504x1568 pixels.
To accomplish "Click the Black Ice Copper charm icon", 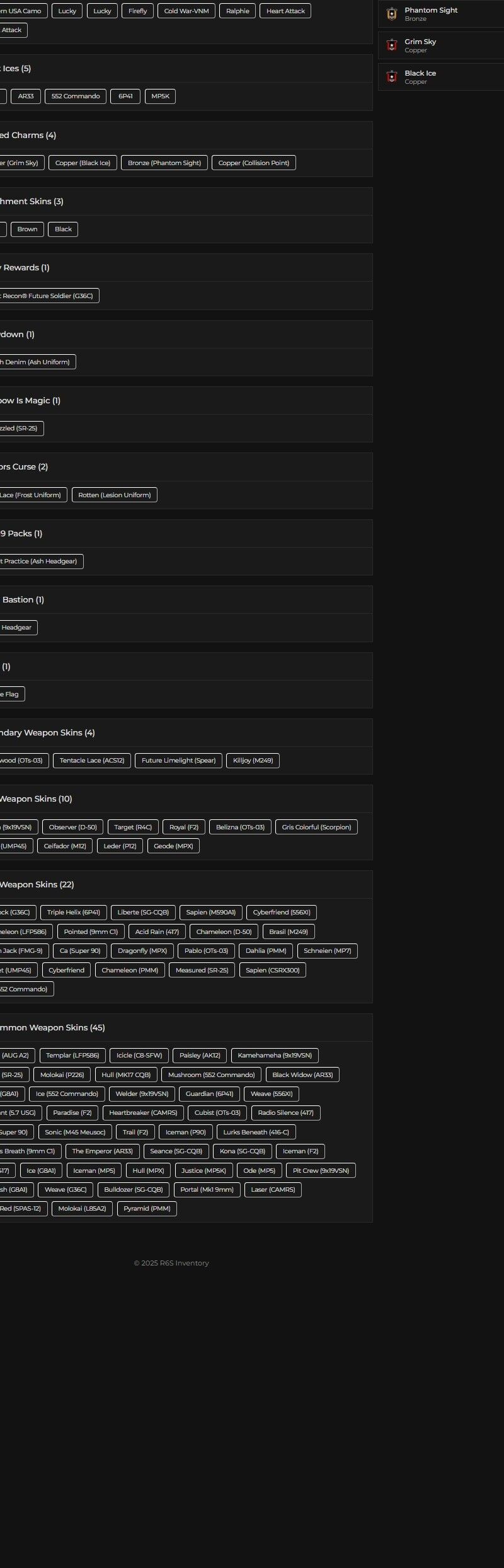I will coord(392,77).
